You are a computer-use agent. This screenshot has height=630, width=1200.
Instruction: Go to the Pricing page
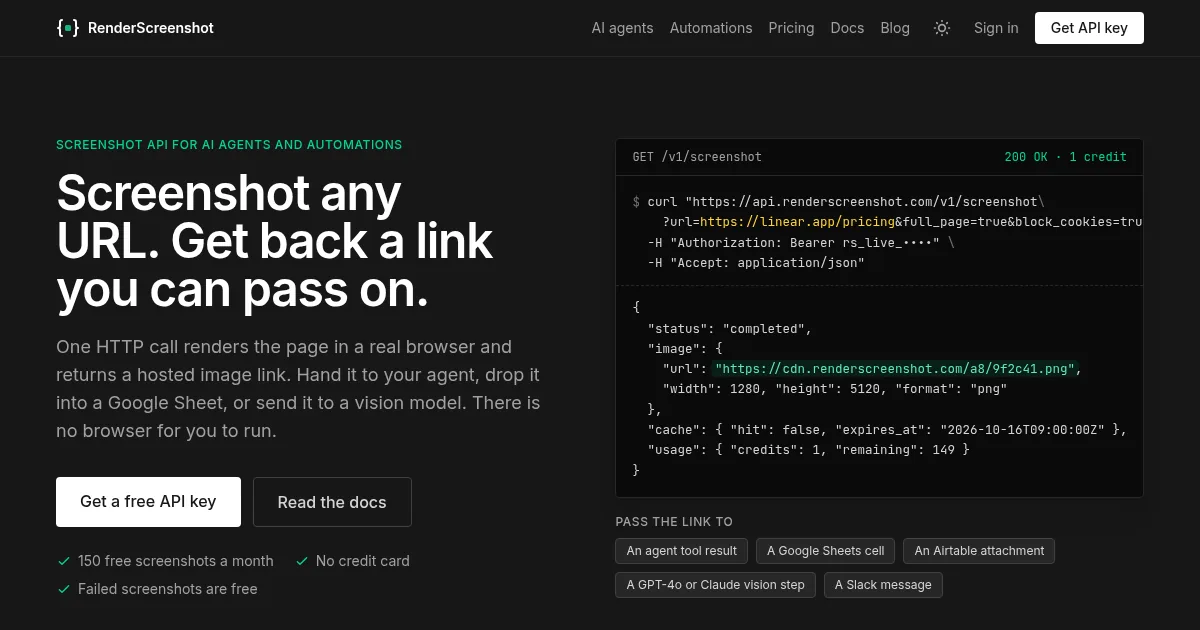[791, 28]
